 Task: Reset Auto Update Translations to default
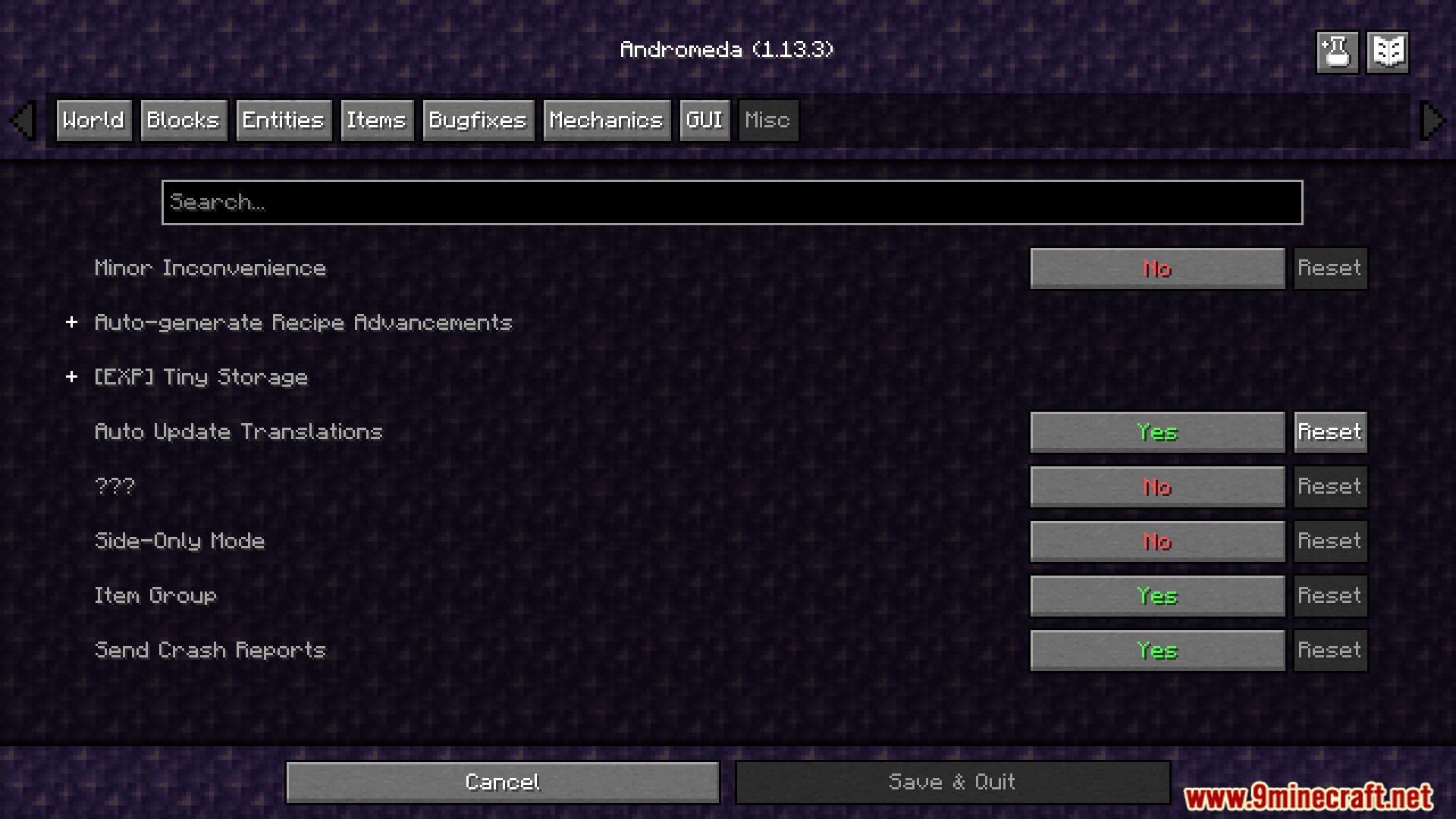1330,431
